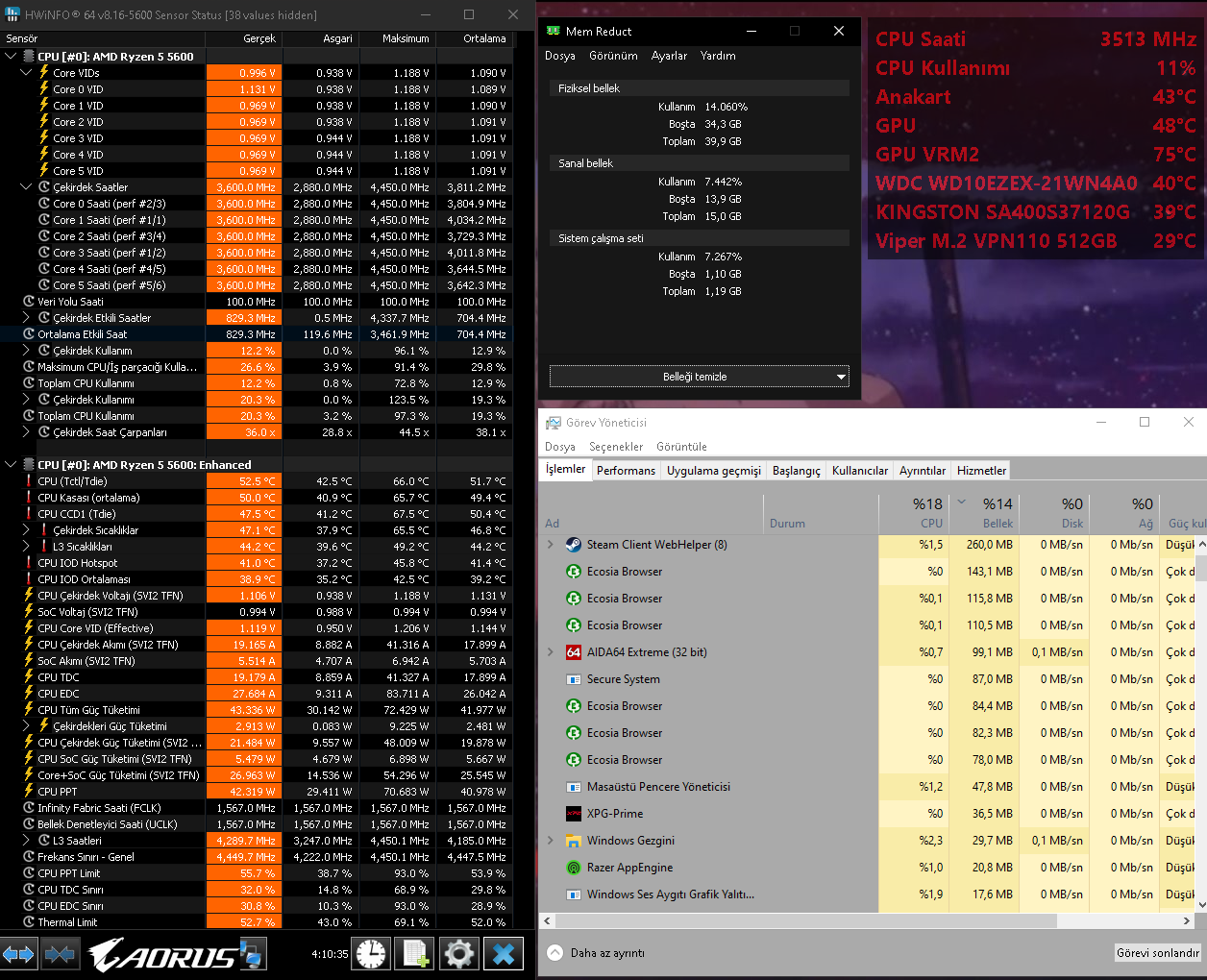Open the remote network monitors icon in HWiNFO
This screenshot has height=980, width=1207.
pos(252,954)
